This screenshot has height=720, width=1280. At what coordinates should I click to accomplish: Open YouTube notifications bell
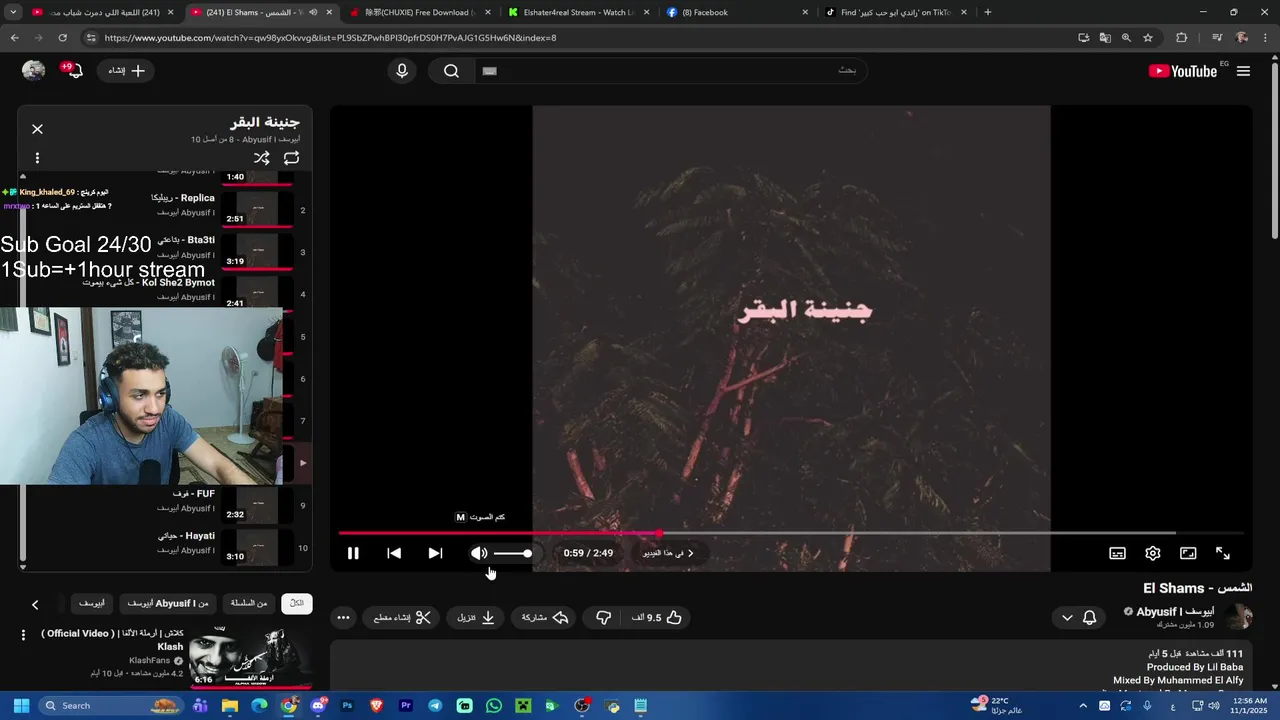73,71
